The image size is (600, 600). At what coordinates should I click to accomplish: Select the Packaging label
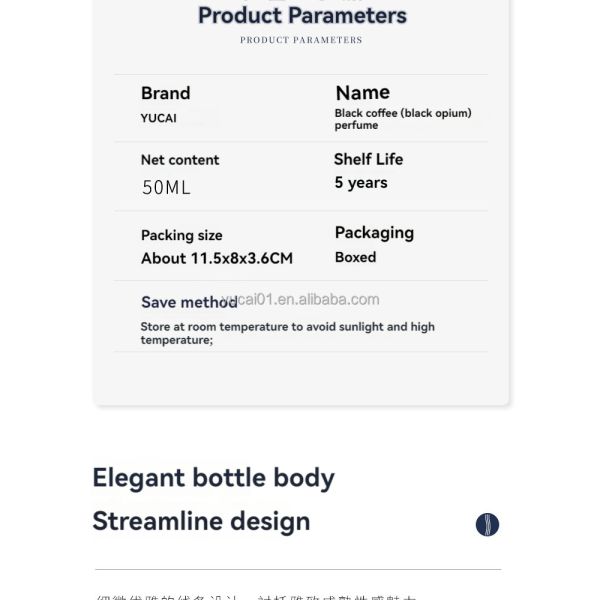[374, 233]
